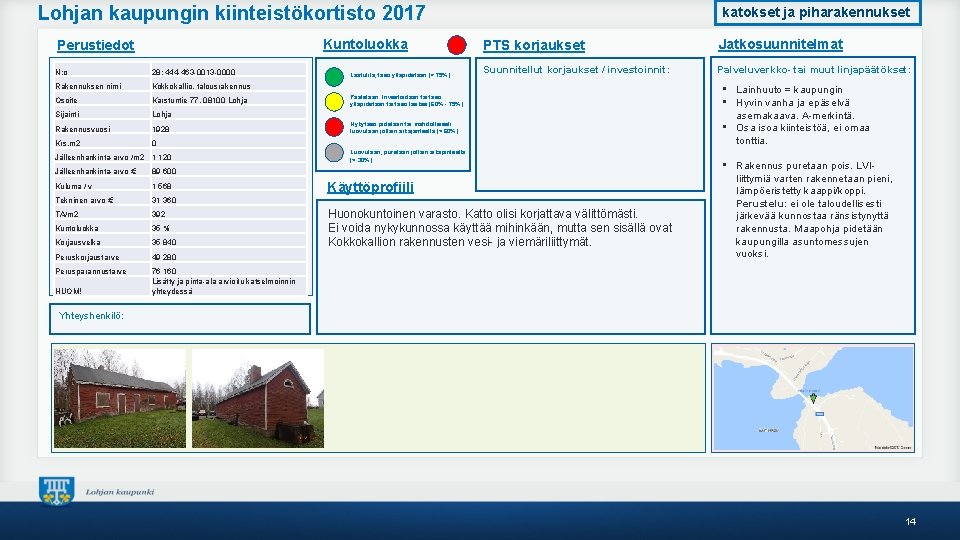Click the bullet "Lainhuuto = kaupungin"
960x540 pixels.
tap(789, 90)
